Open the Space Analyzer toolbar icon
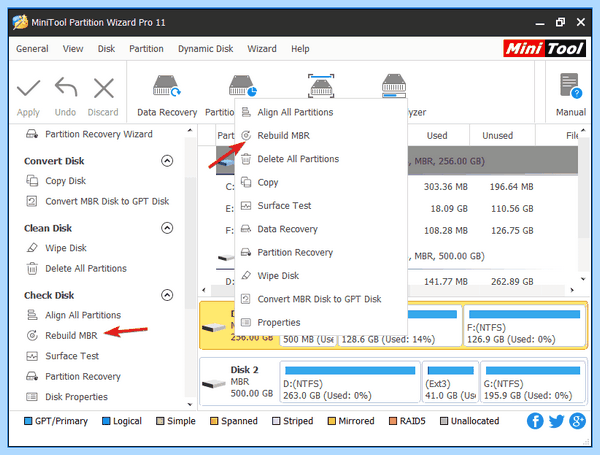Image resolution: width=600 pixels, height=455 pixels. tap(394, 86)
